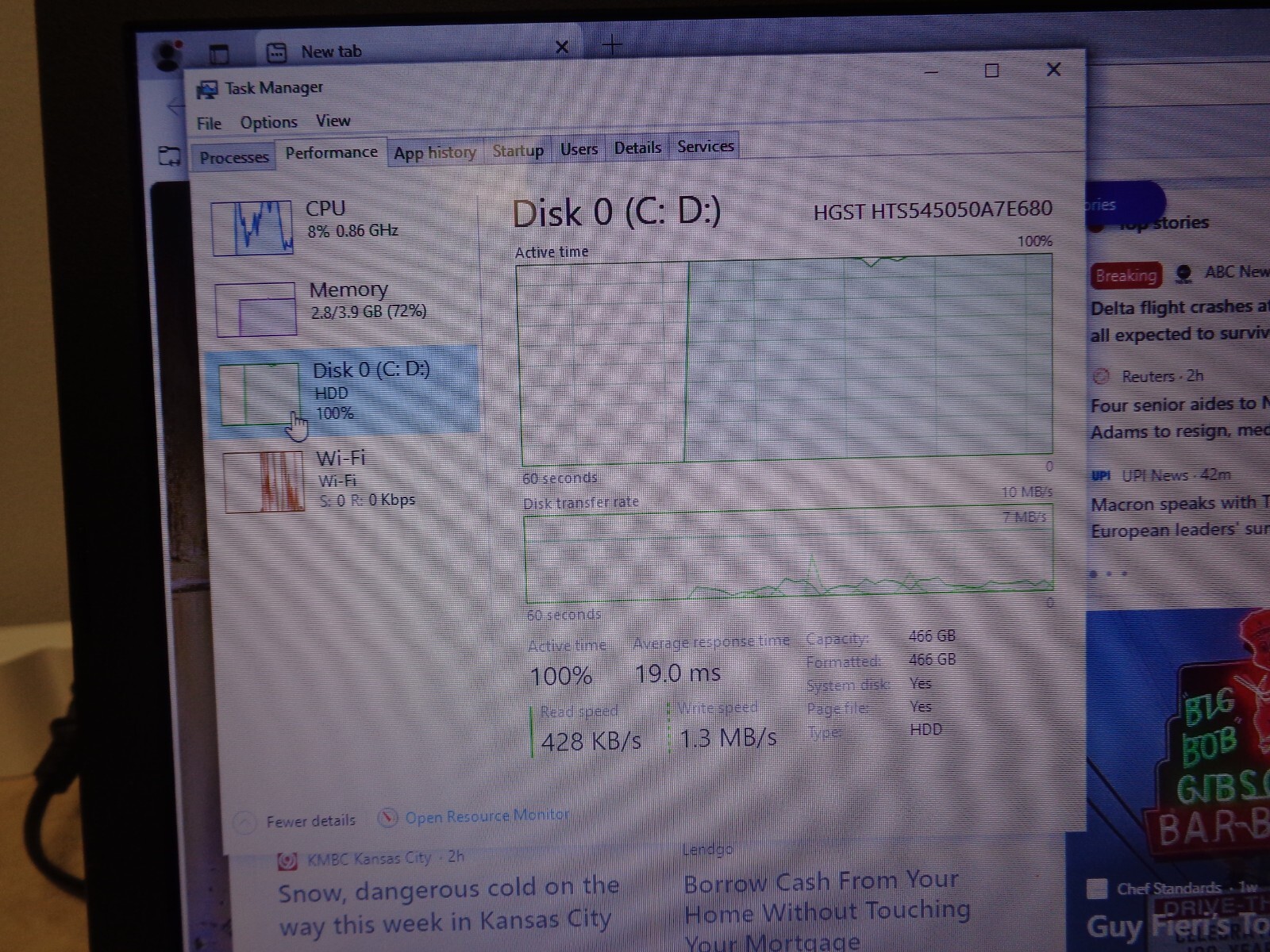1270x952 pixels.
Task: Click the 19.0 ms response time value
Action: click(x=678, y=674)
